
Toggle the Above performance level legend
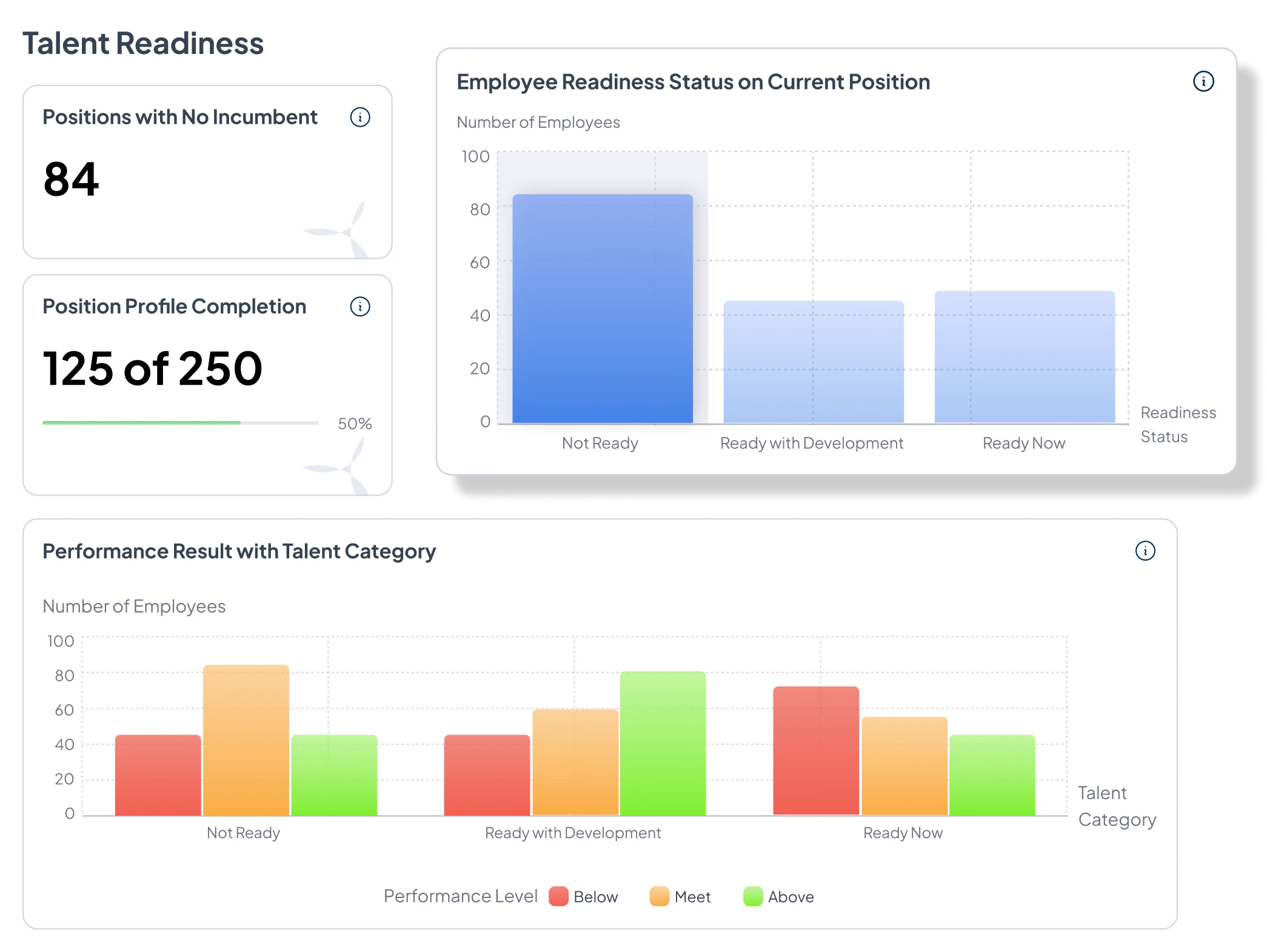point(790,897)
